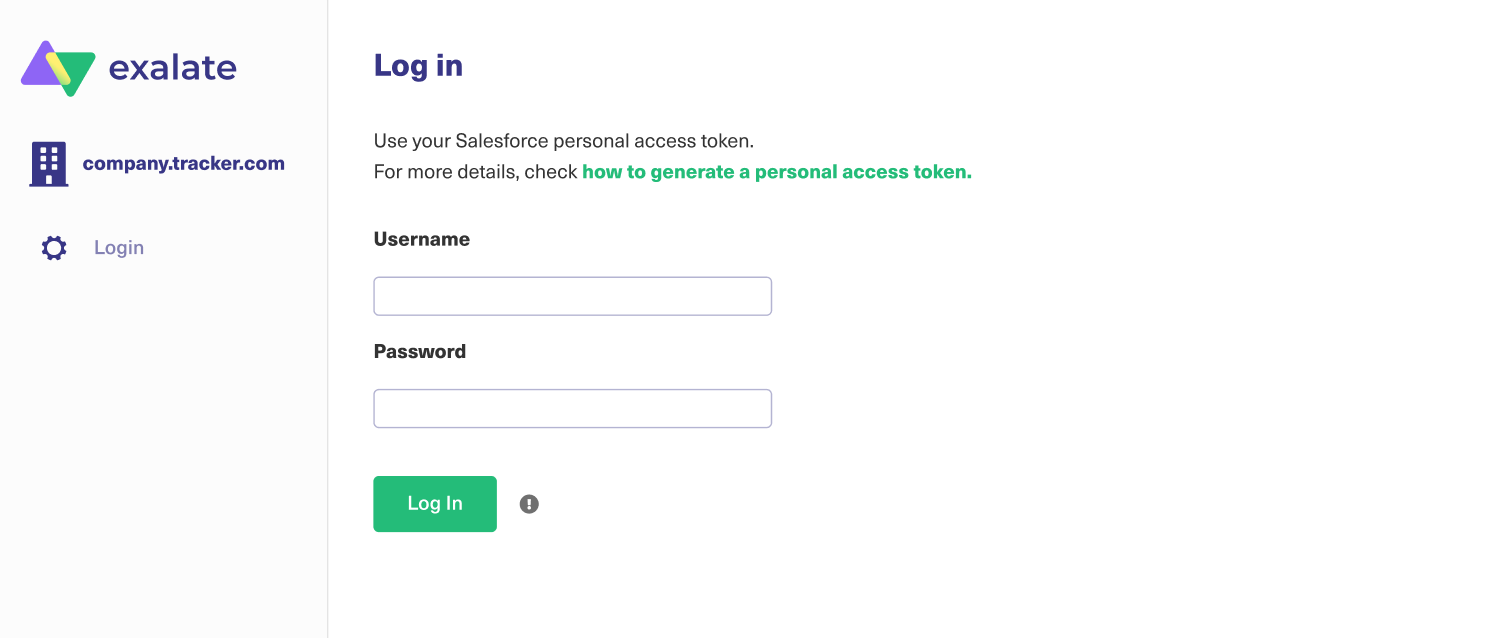Open 'how to generate a personal access token' link
Screen dimensions: 1488x638
pyautogui.click(x=776, y=172)
